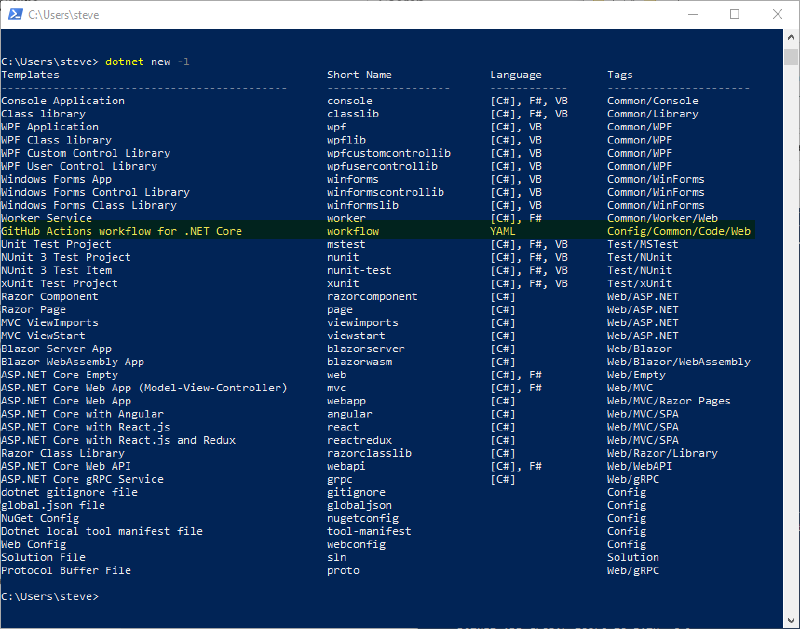Click the 'react' short name
The image size is (800, 629).
[343, 427]
